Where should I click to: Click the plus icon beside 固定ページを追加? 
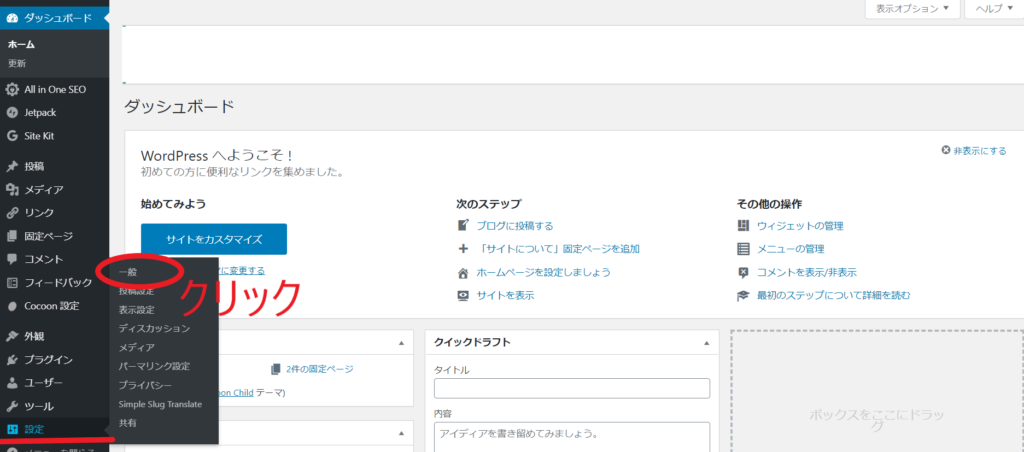pos(464,249)
